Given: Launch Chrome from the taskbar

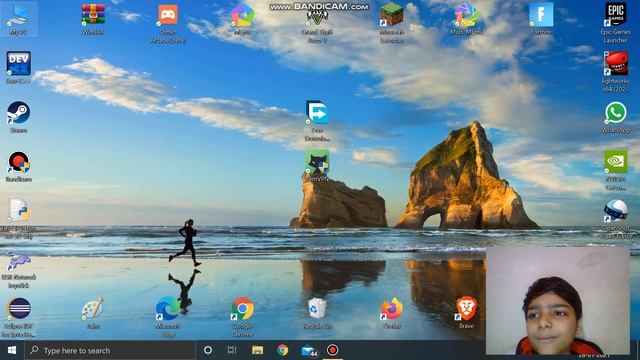Looking at the screenshot, I should 282,350.
